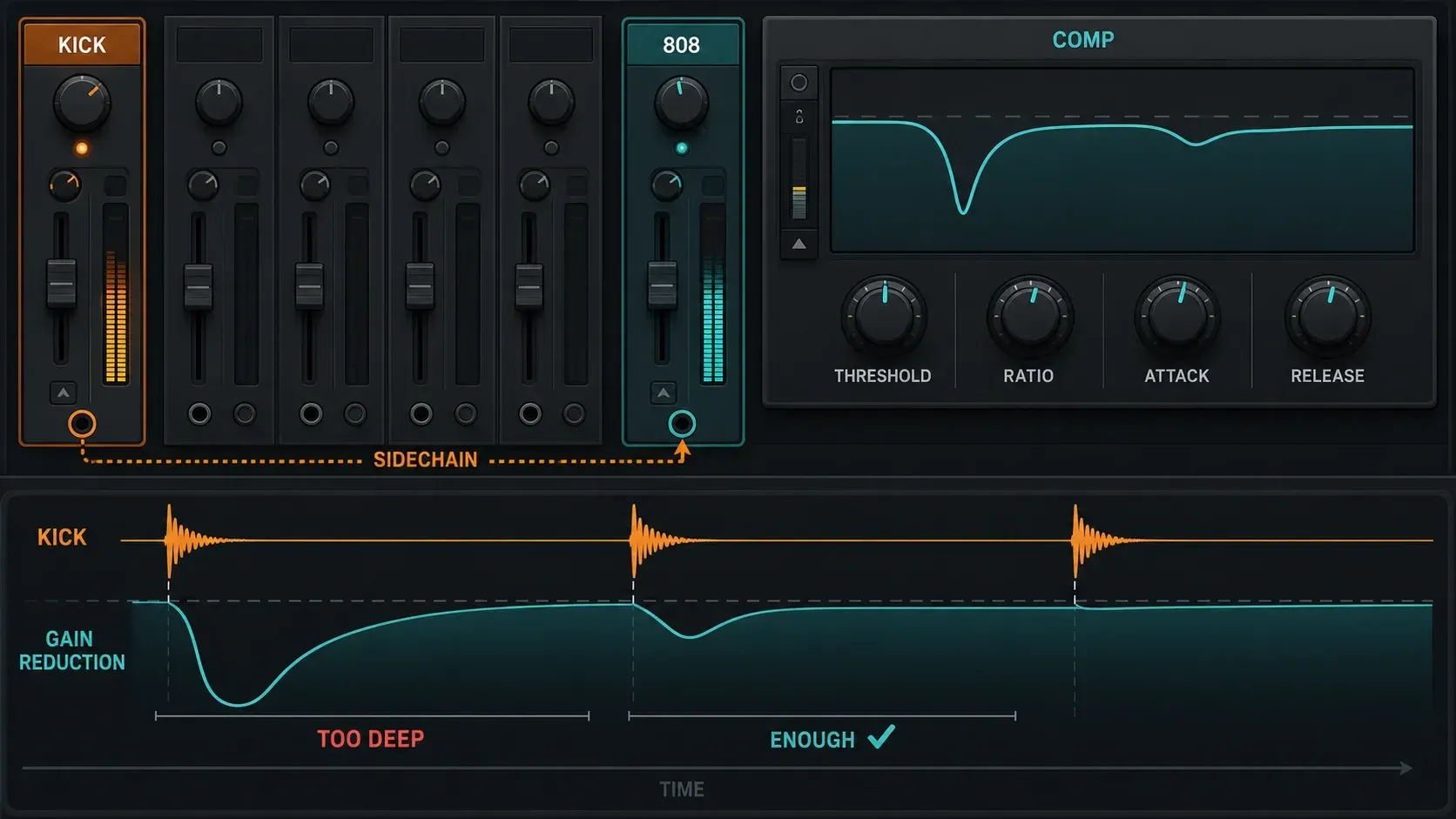Toggle the COMP power circle button
The image size is (1456, 819).
coord(799,83)
